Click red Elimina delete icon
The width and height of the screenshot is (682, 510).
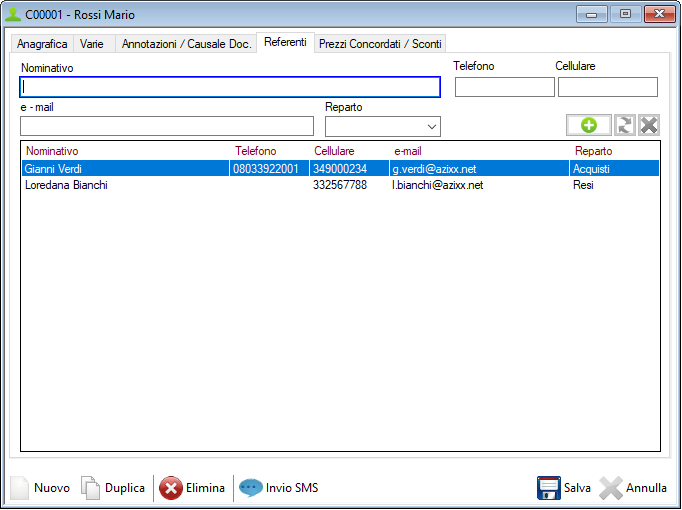171,488
